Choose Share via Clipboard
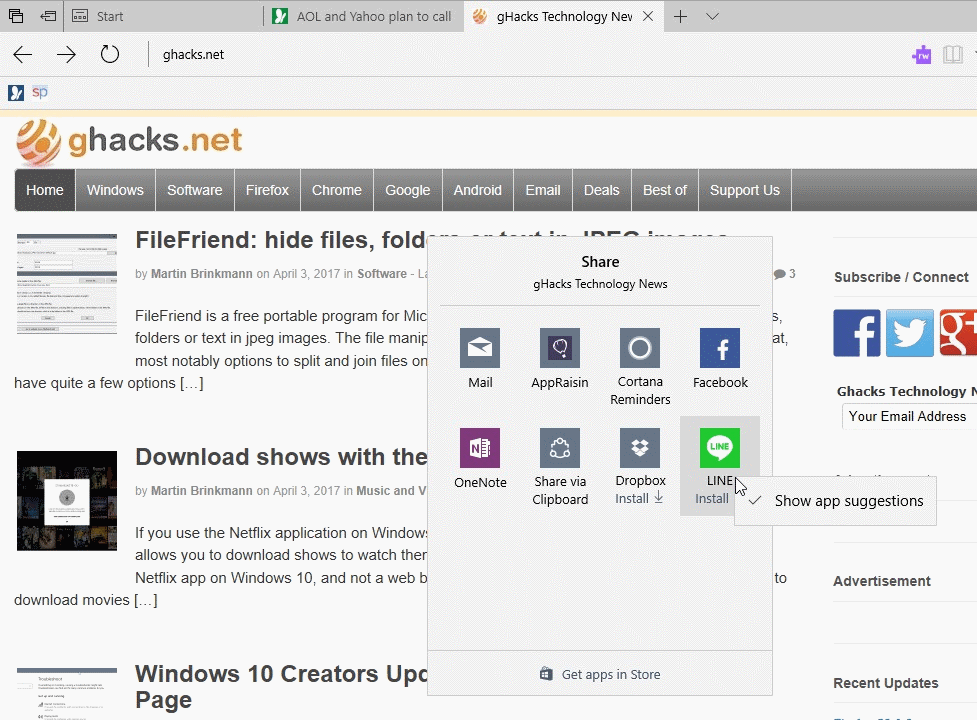The width and height of the screenshot is (977, 720). (x=560, y=467)
